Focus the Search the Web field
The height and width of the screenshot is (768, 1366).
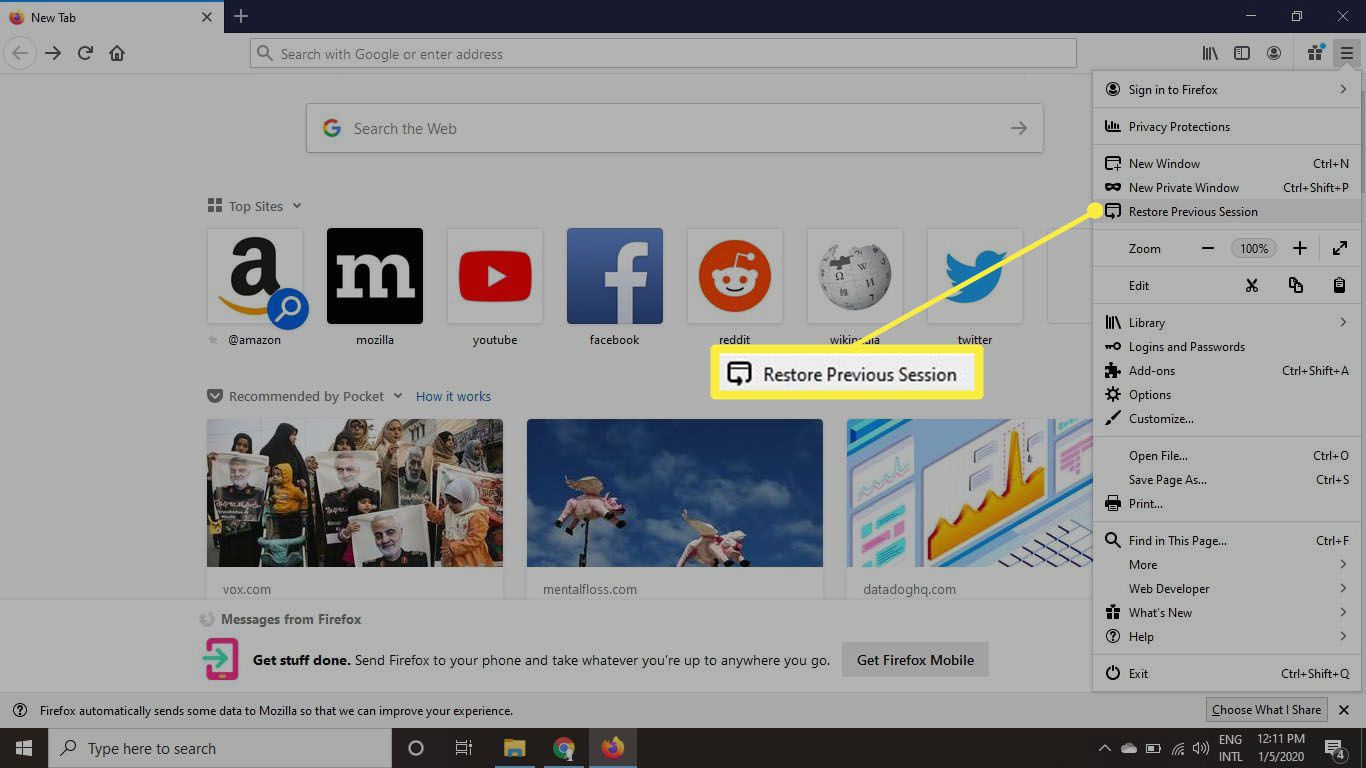[675, 128]
